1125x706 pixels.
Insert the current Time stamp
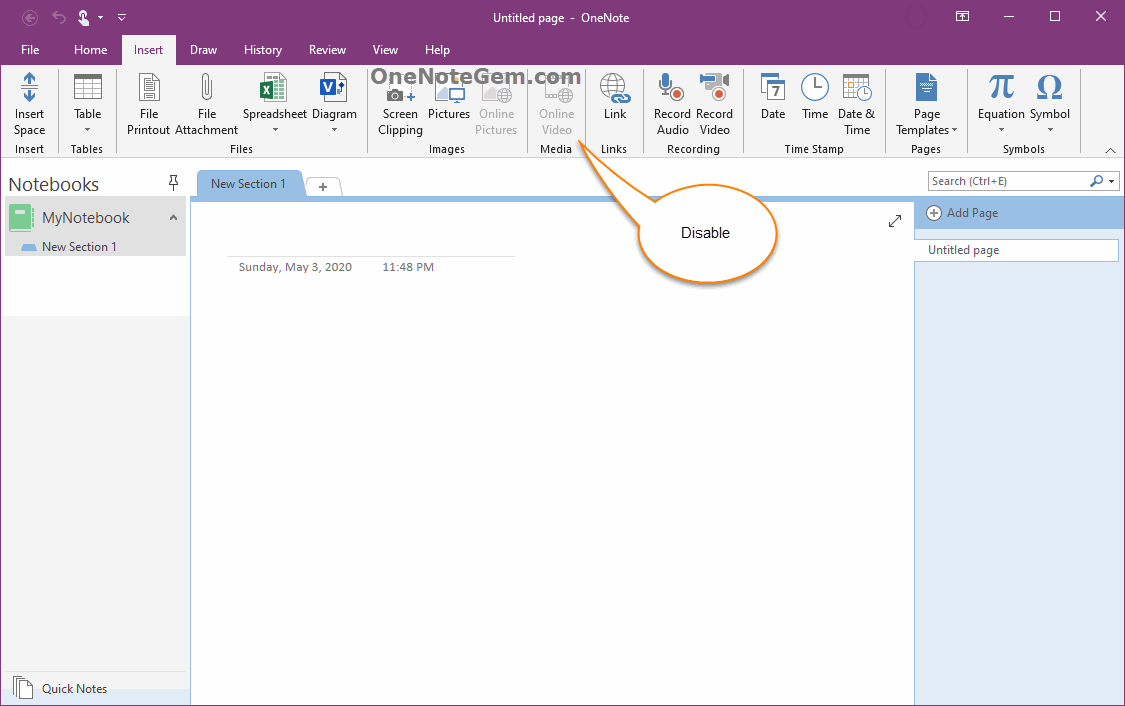click(815, 97)
